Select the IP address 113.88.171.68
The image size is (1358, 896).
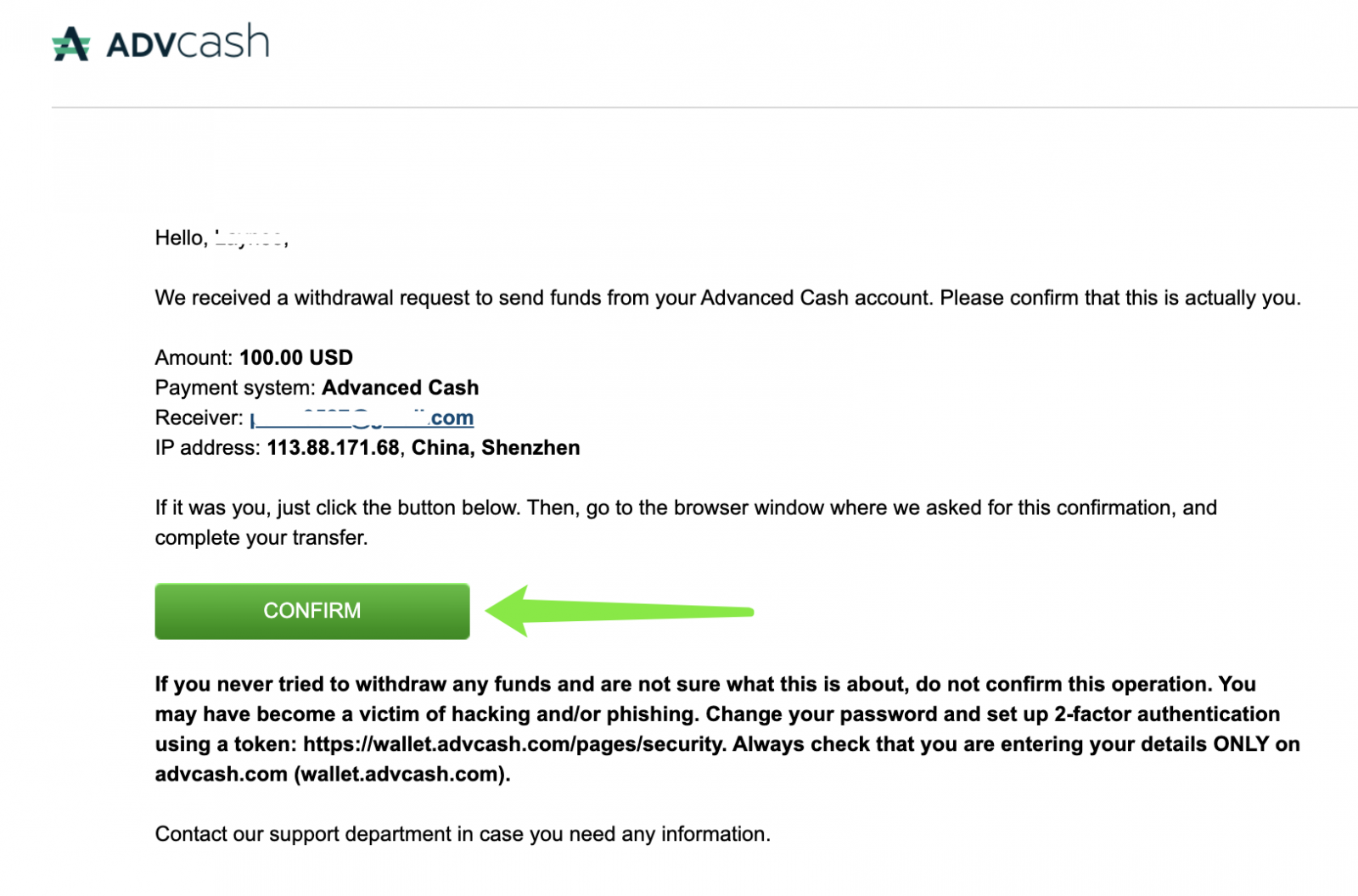331,447
